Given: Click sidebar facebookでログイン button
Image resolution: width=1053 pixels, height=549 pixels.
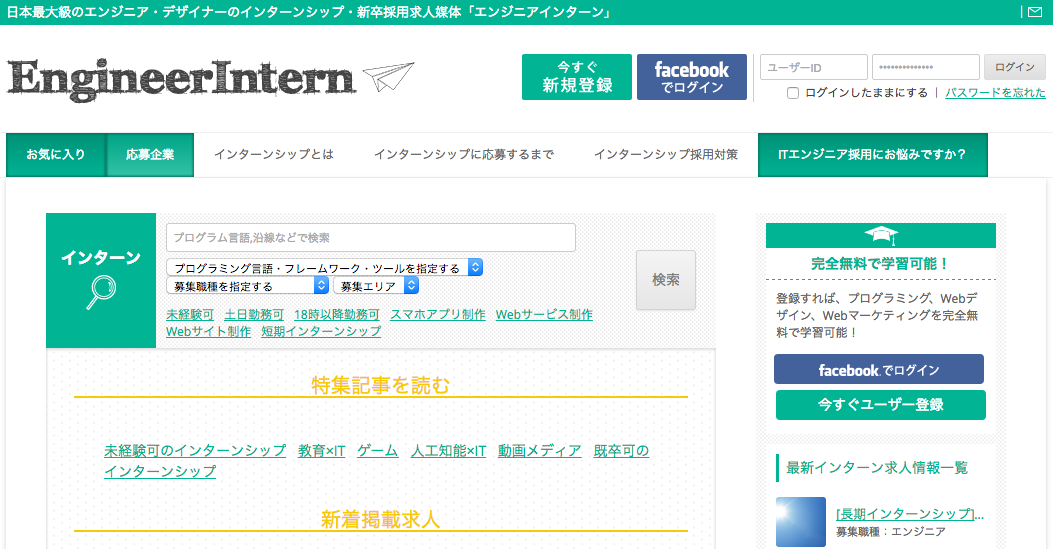Looking at the screenshot, I should [878, 369].
